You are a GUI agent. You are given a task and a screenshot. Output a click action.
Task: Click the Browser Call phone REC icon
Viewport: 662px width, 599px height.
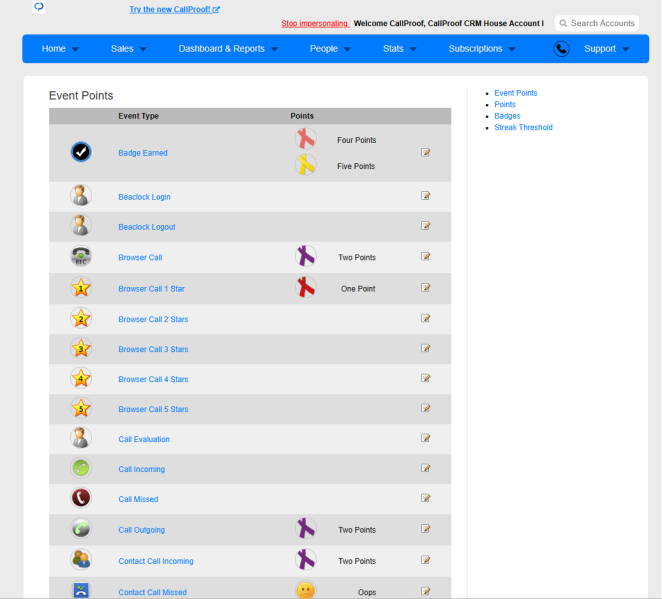[x=81, y=257]
